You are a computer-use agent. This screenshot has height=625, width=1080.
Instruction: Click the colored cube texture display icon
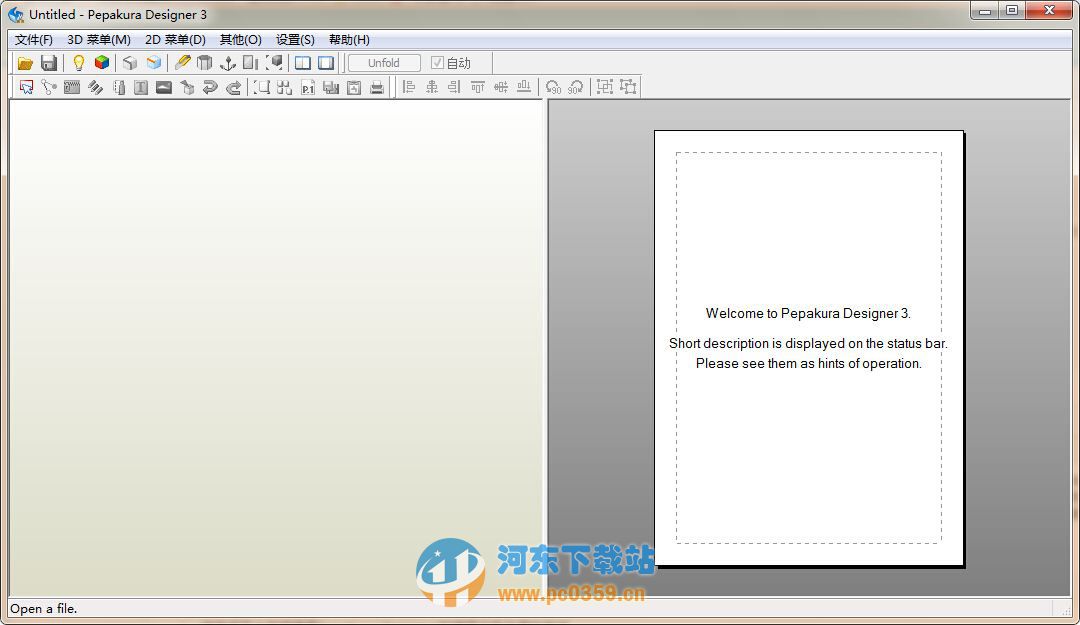(x=102, y=62)
